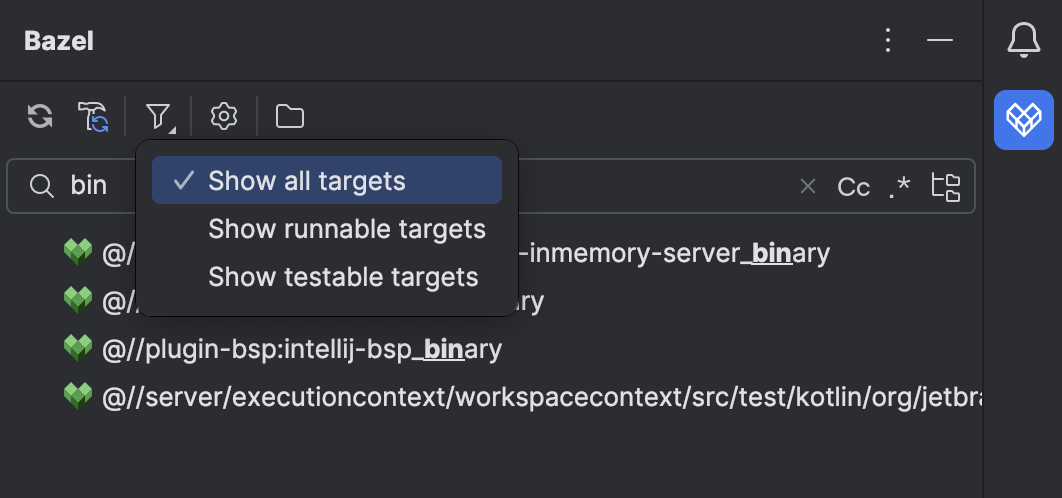Click the Bazel tool window heart icon
1062x498 pixels.
[x=1023, y=120]
